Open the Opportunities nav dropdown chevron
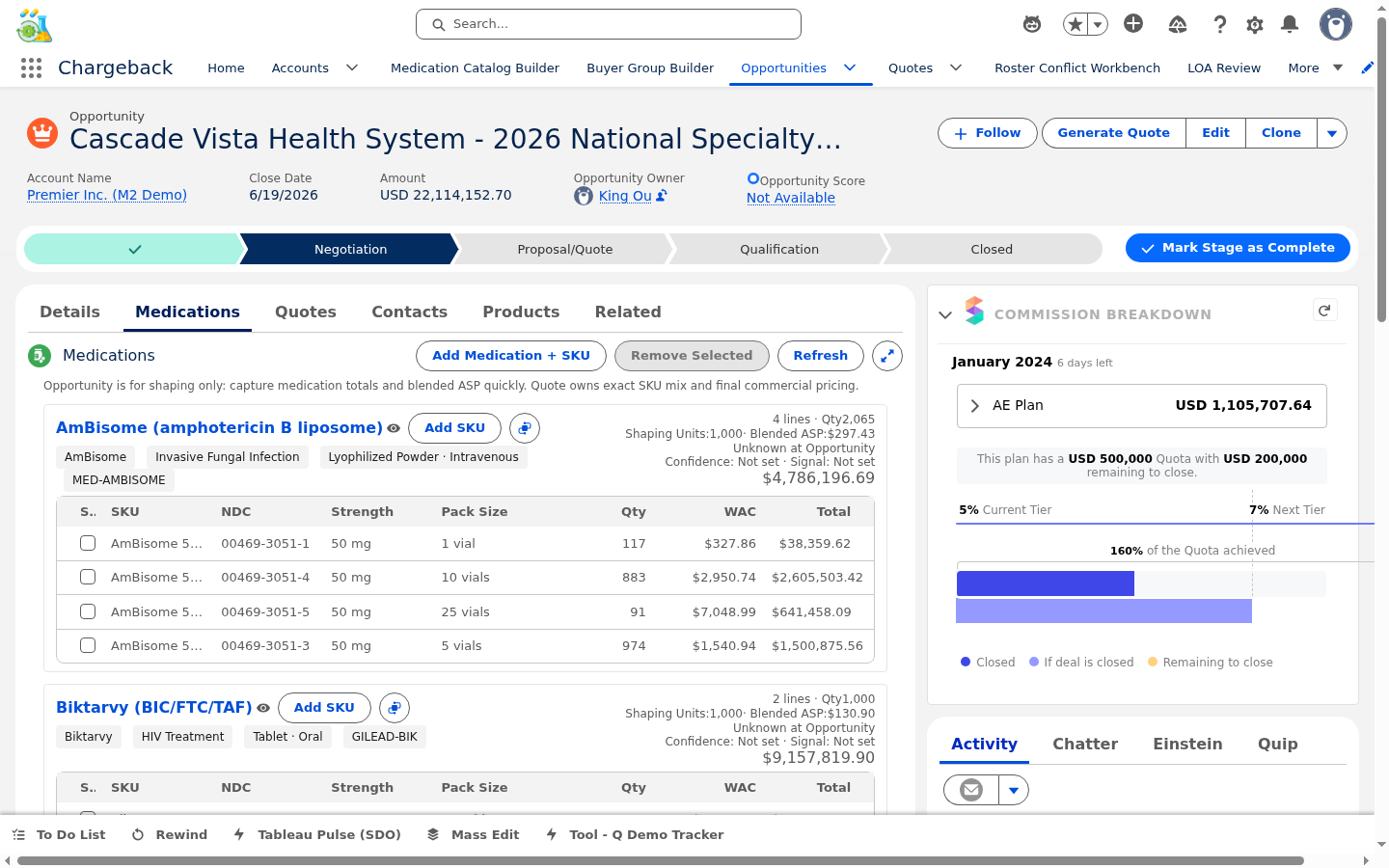The image size is (1389, 868). click(850, 68)
